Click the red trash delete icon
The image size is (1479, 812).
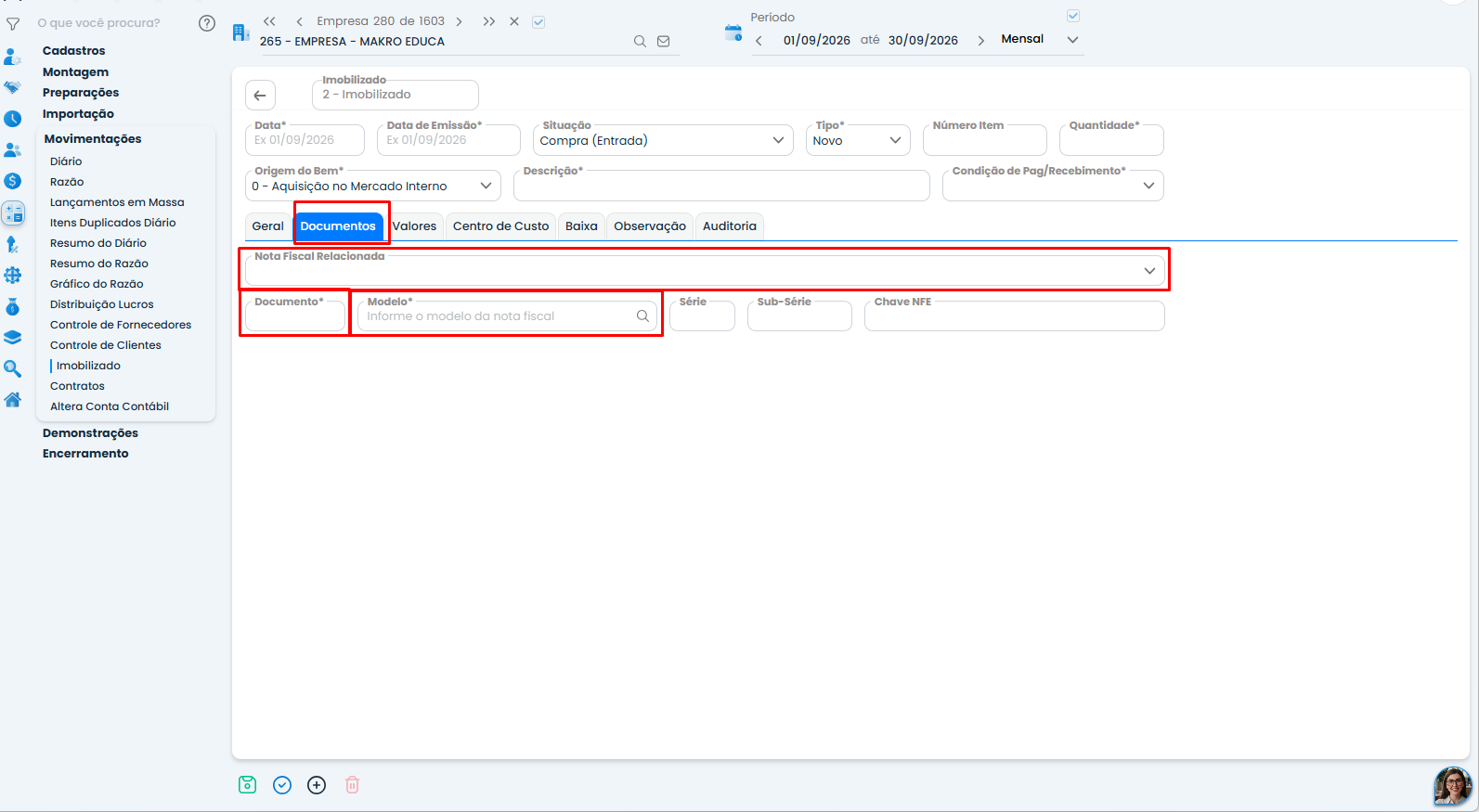[x=352, y=785]
